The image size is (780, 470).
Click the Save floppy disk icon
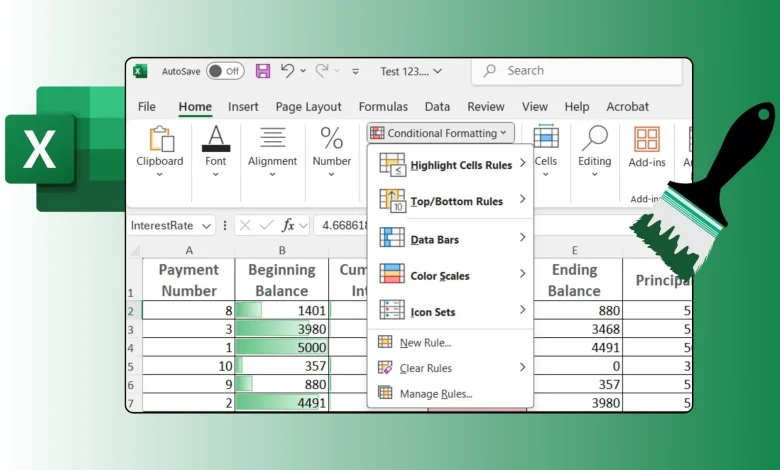263,71
